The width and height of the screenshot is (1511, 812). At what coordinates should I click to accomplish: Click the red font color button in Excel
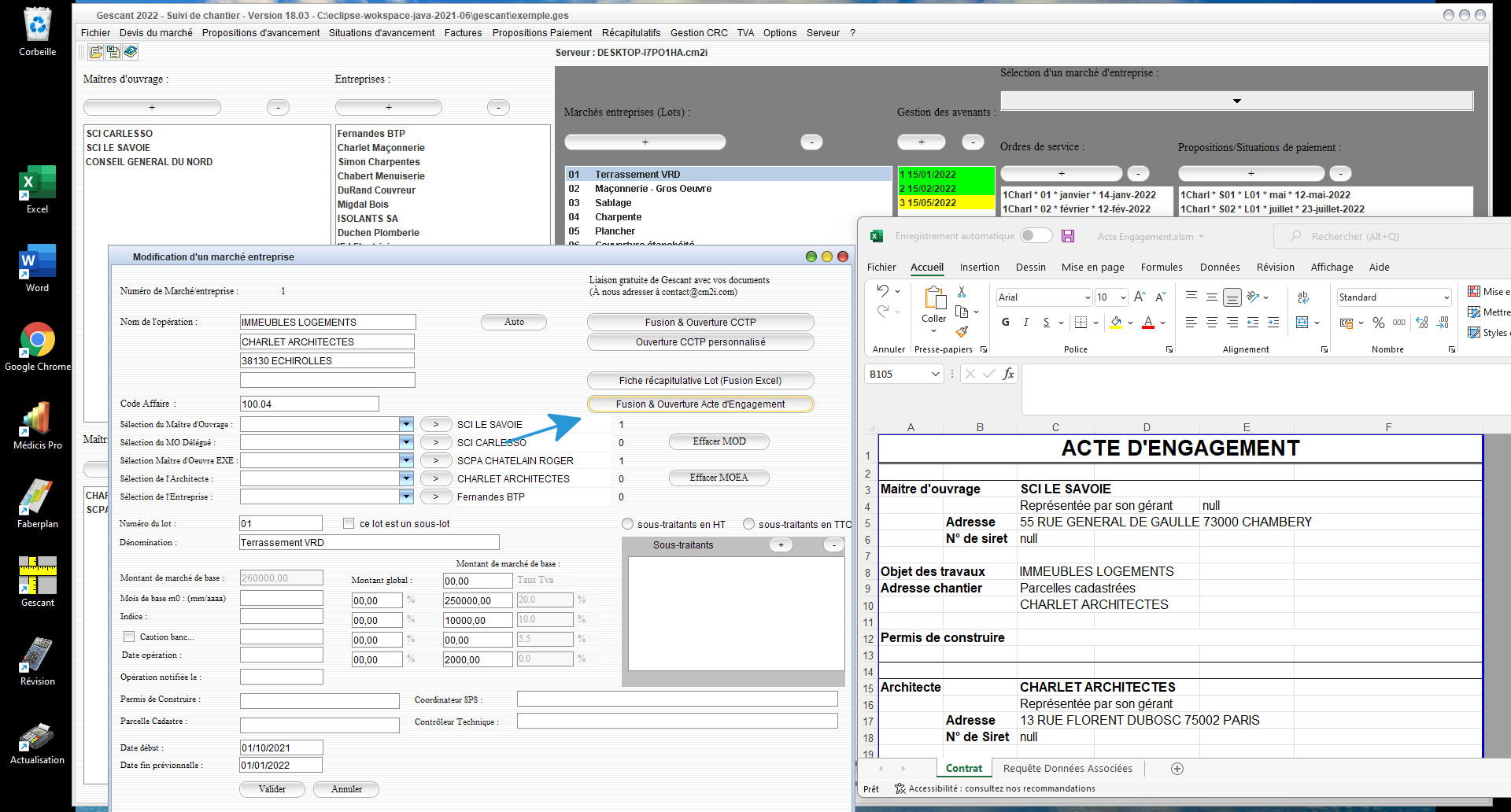pyautogui.click(x=1148, y=323)
